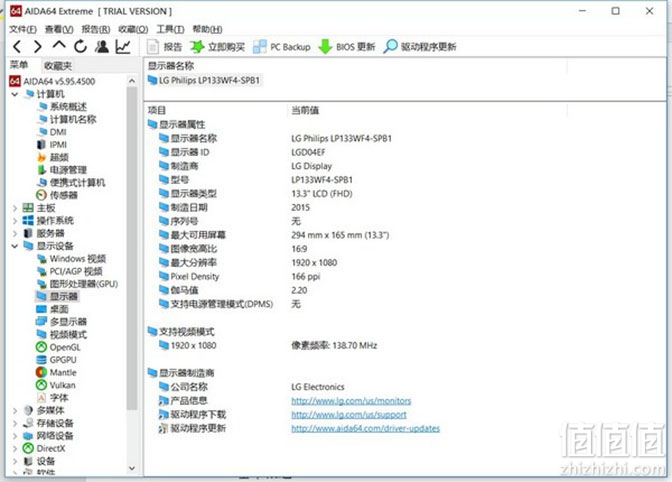Expand the 主板 tree node
Screen dimensions: 672x482
pyautogui.click(x=15, y=208)
